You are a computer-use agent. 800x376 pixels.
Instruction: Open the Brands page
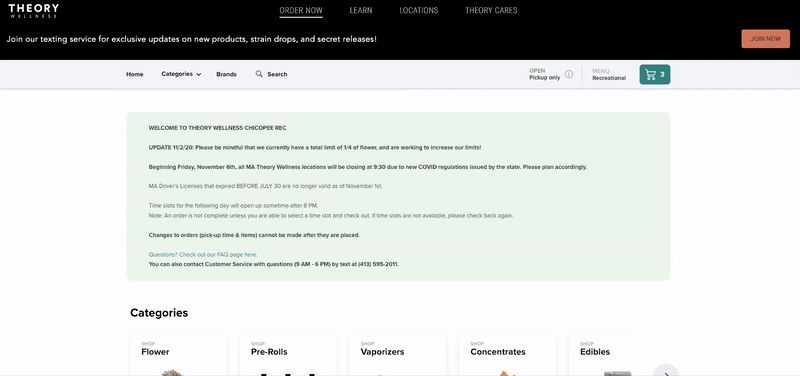tap(226, 74)
